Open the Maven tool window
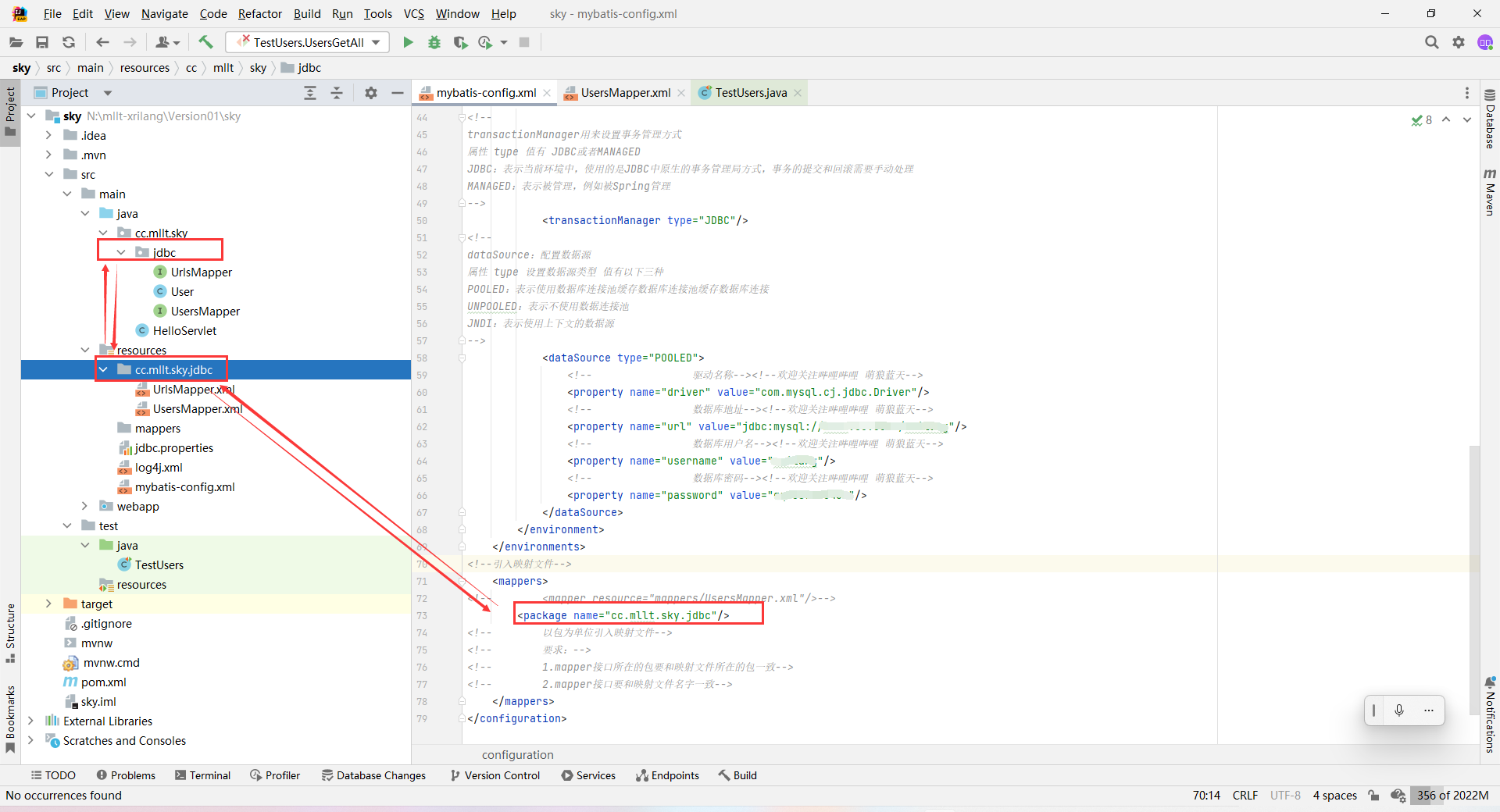1500x812 pixels. [x=1490, y=192]
